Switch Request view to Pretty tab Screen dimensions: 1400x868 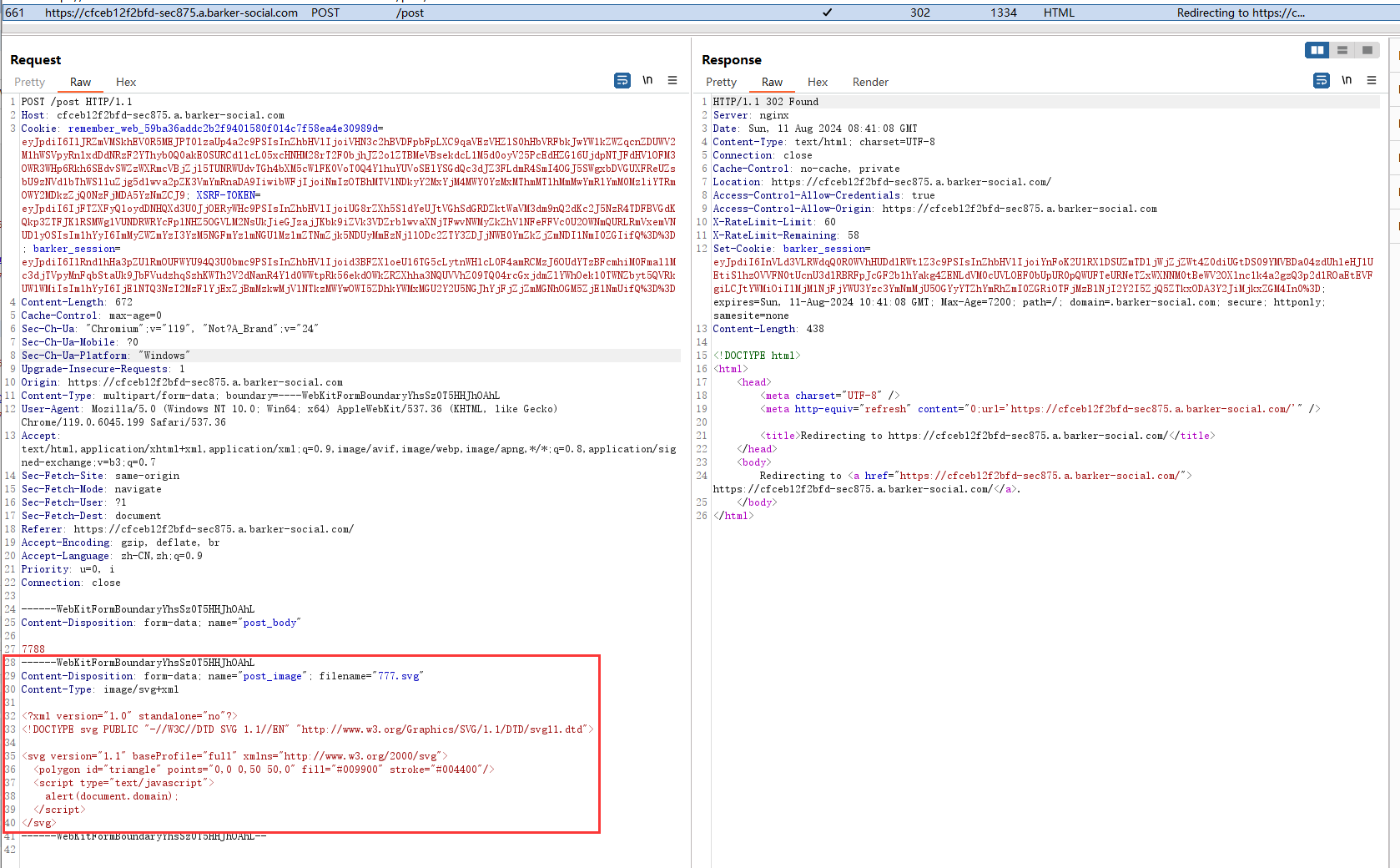click(x=29, y=82)
